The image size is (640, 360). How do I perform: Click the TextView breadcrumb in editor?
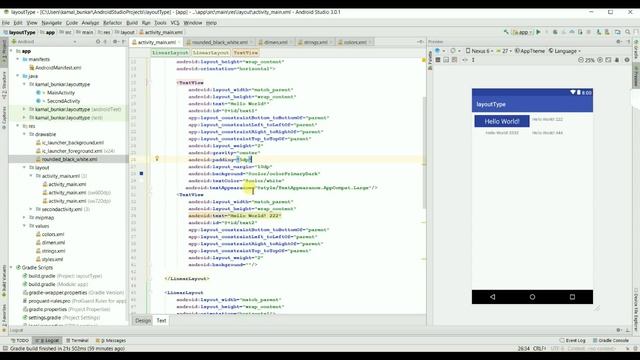point(246,53)
